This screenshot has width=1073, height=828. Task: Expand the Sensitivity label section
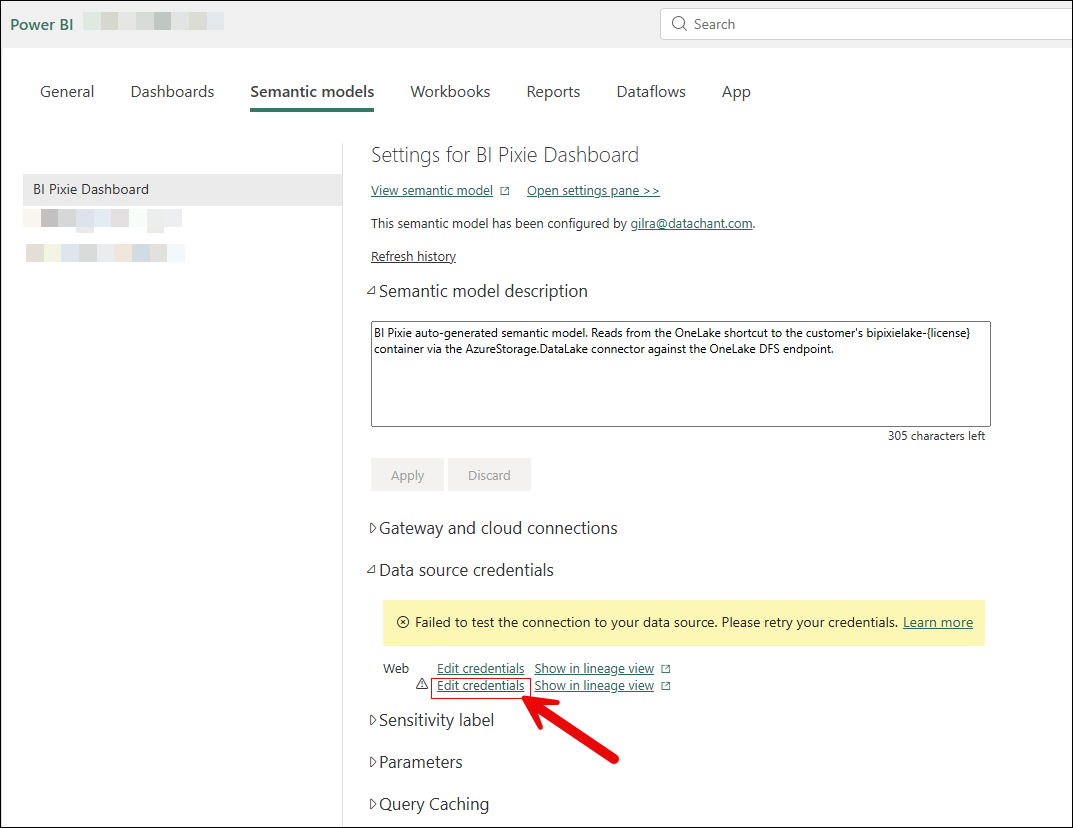point(372,720)
